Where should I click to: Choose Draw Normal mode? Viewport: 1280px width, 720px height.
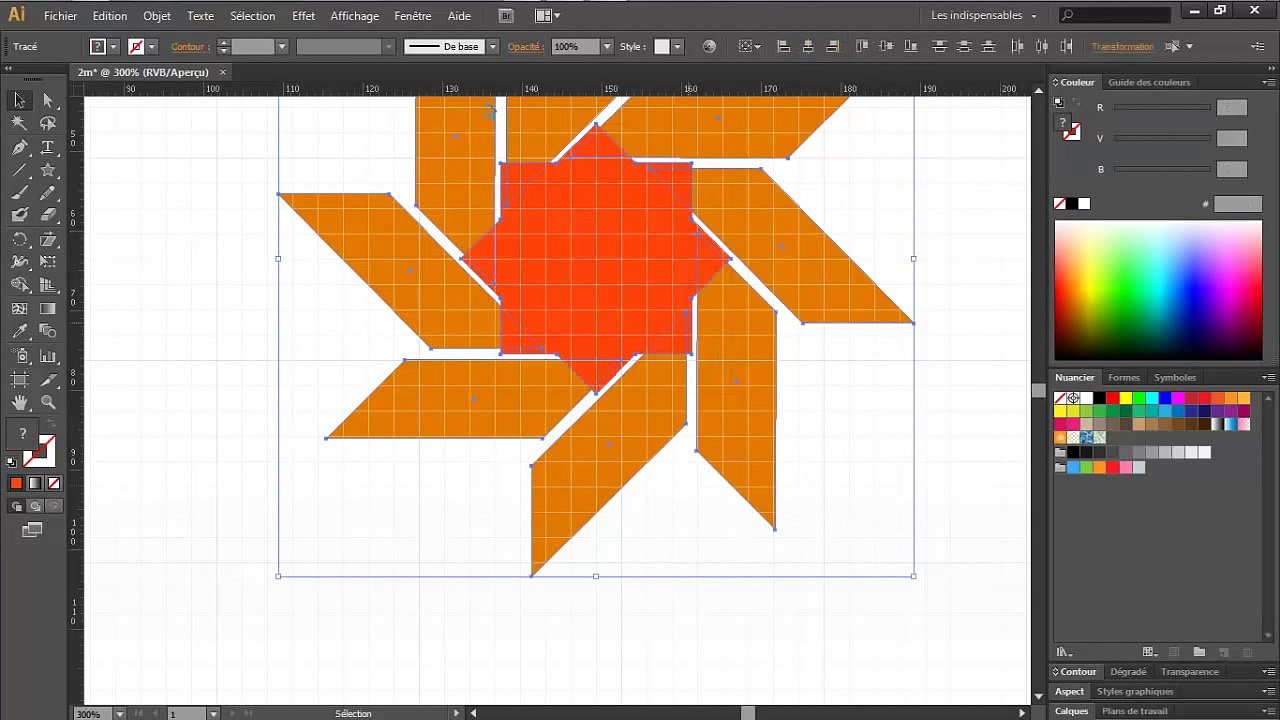[x=16, y=506]
